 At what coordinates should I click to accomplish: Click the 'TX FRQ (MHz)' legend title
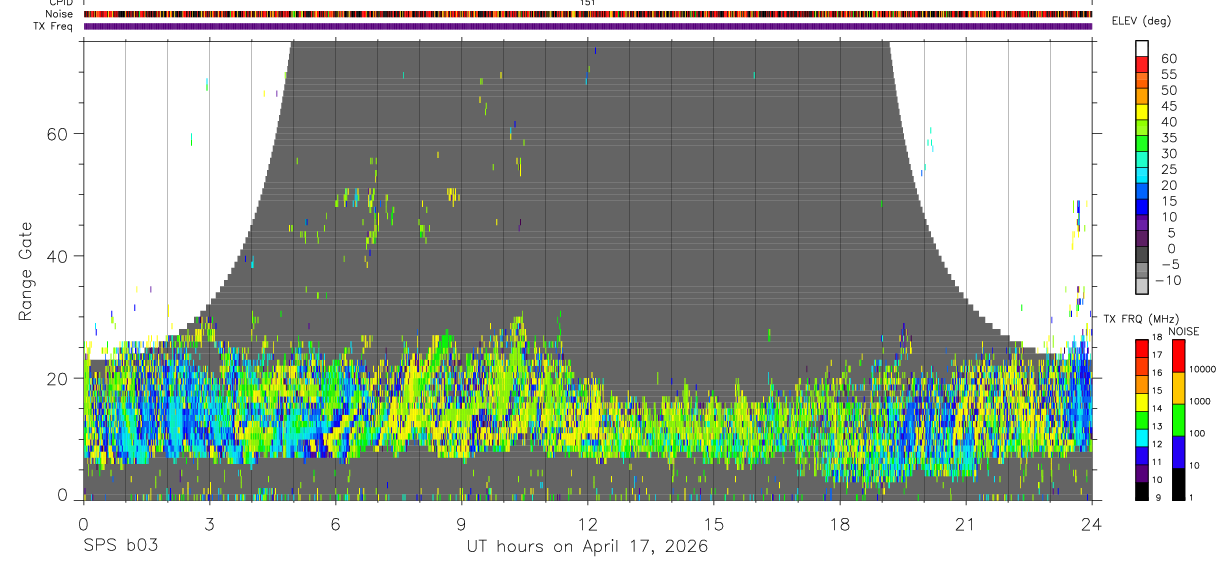coord(1141,318)
